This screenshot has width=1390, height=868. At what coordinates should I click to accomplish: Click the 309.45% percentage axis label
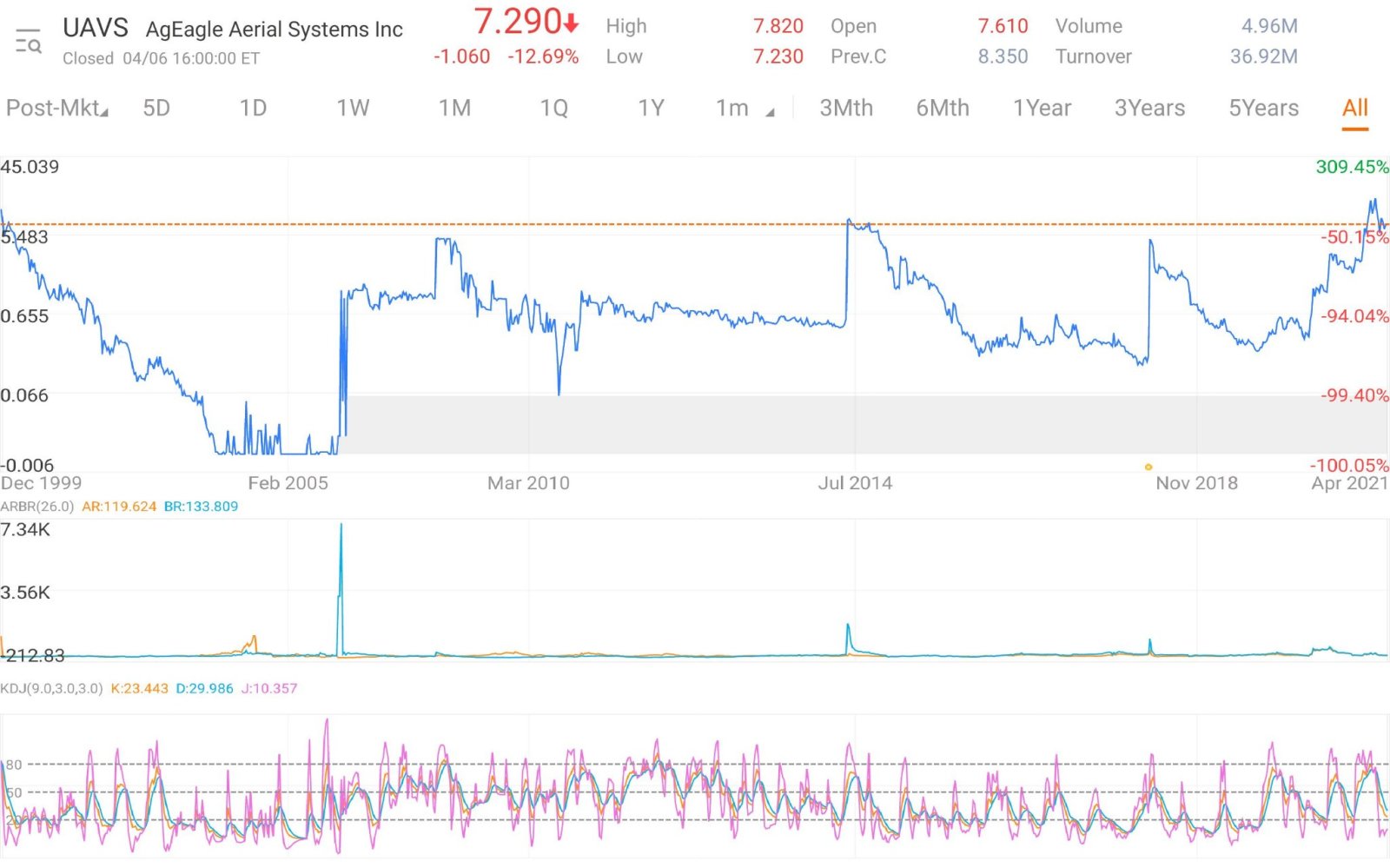click(1352, 167)
